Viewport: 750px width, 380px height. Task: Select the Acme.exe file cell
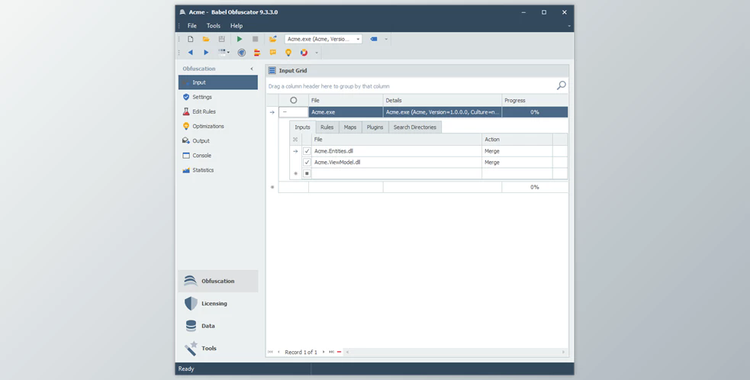tap(345, 112)
